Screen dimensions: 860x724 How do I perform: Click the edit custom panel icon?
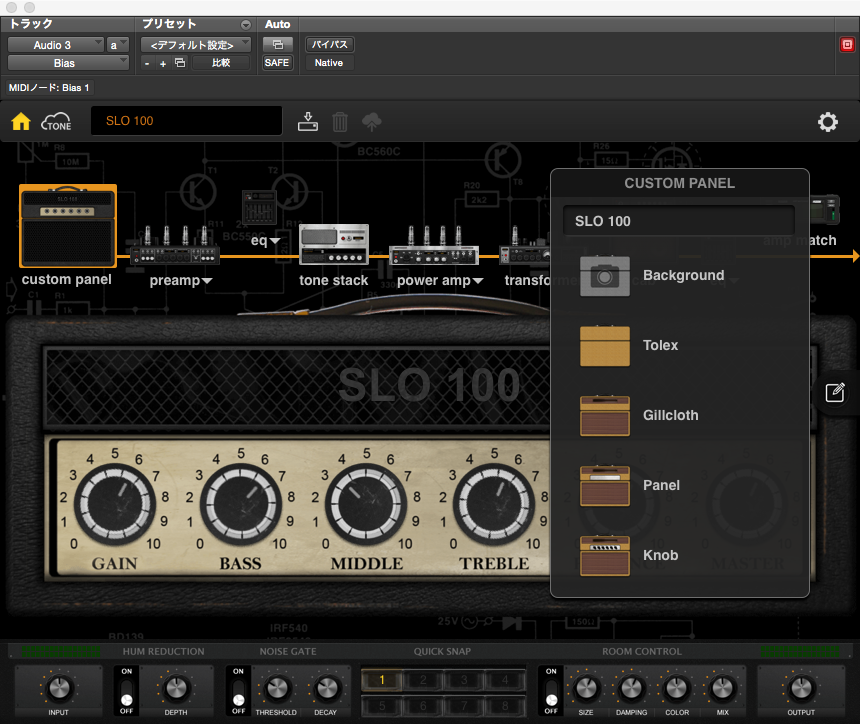tap(835, 393)
